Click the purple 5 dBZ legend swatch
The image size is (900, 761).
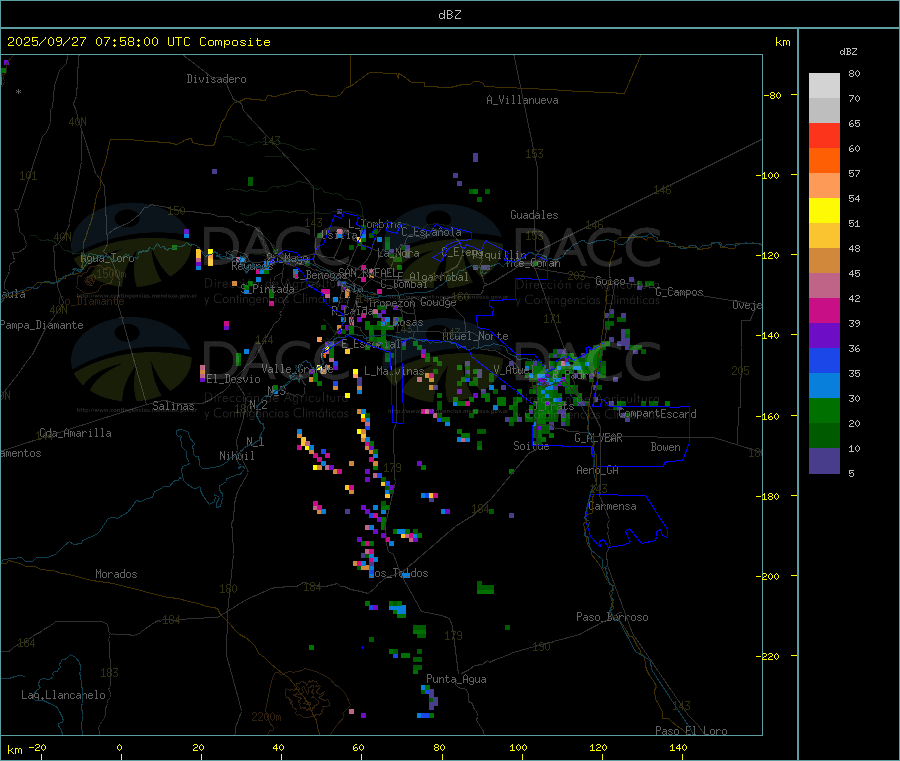point(824,461)
